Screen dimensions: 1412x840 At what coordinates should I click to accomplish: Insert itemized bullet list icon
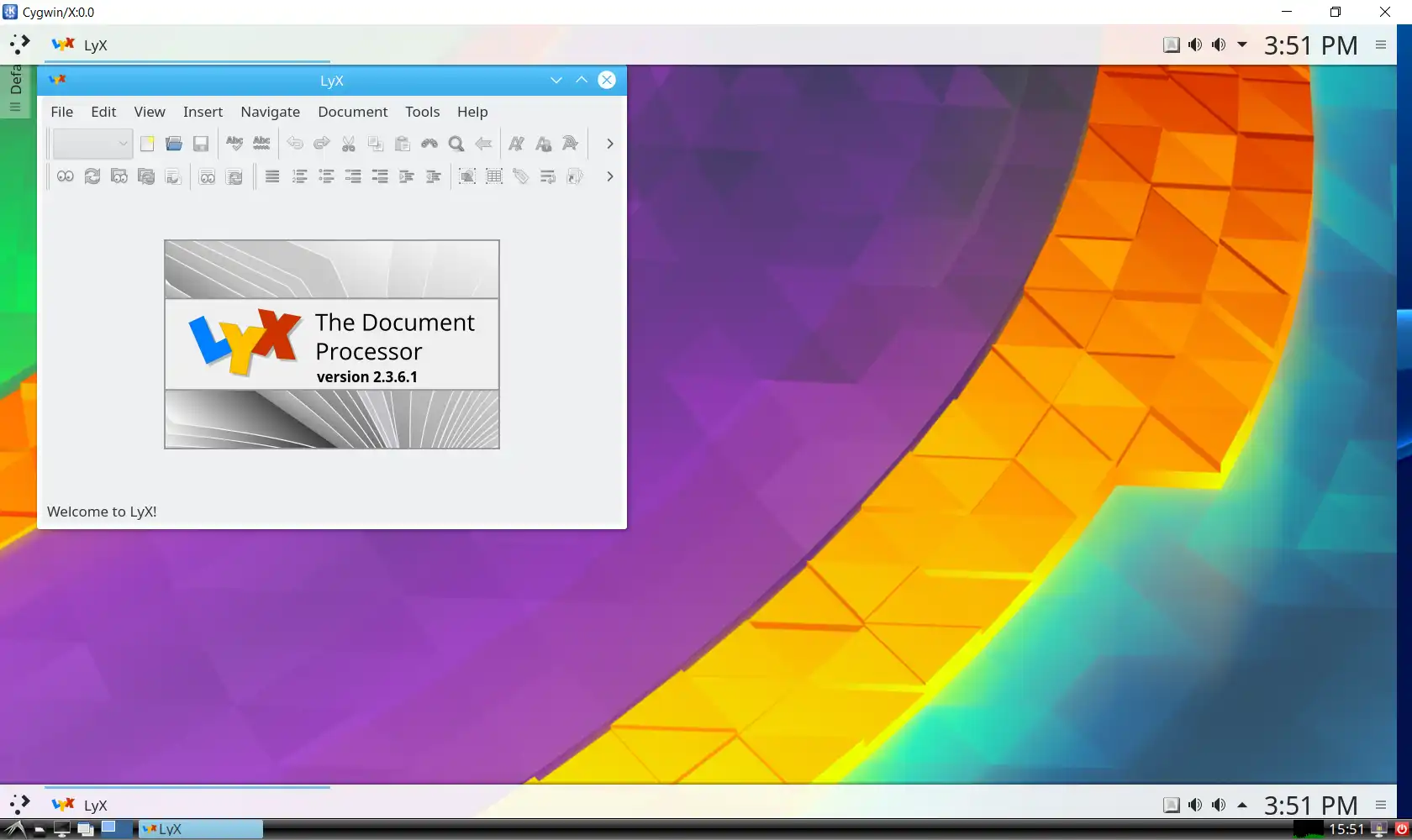tap(326, 176)
